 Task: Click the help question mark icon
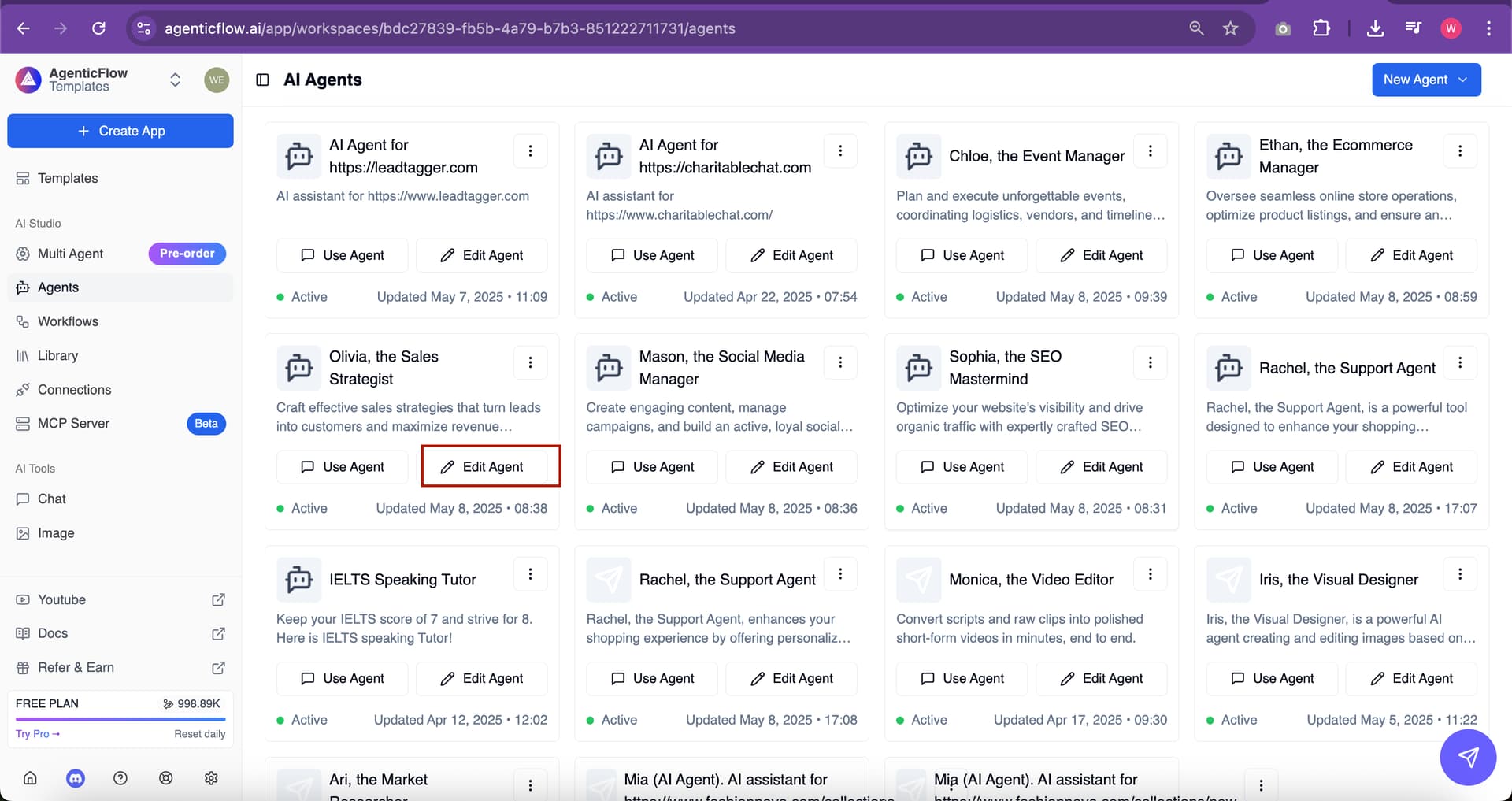pyautogui.click(x=120, y=778)
